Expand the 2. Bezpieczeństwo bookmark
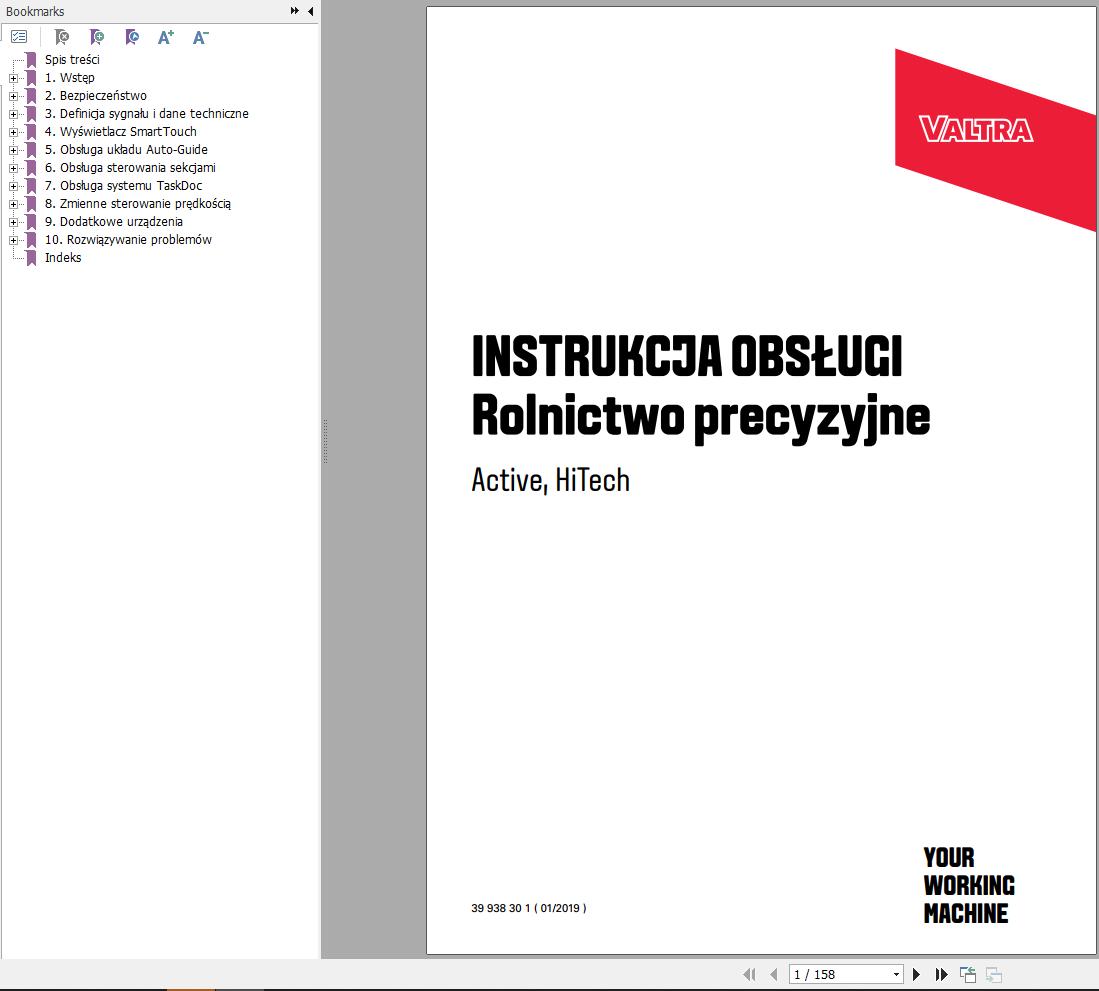 point(13,96)
